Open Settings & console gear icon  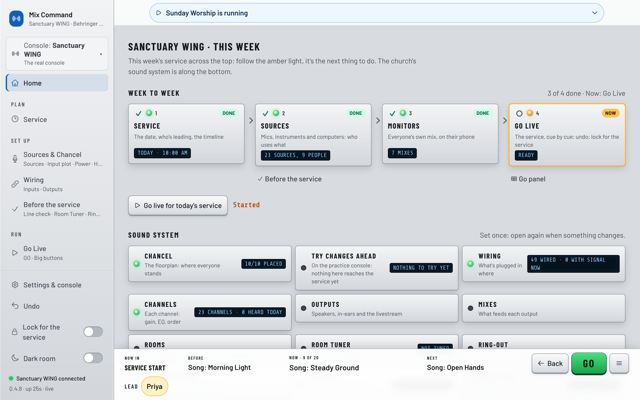pos(15,285)
